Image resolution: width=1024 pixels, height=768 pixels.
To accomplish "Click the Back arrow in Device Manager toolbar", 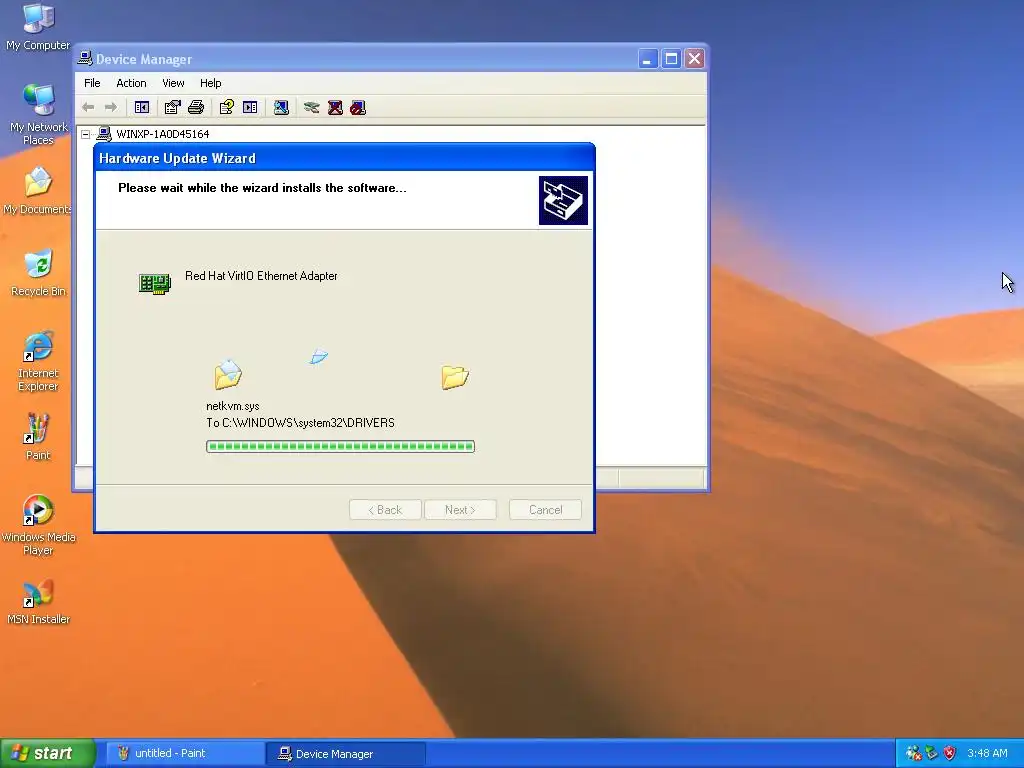I will (88, 107).
